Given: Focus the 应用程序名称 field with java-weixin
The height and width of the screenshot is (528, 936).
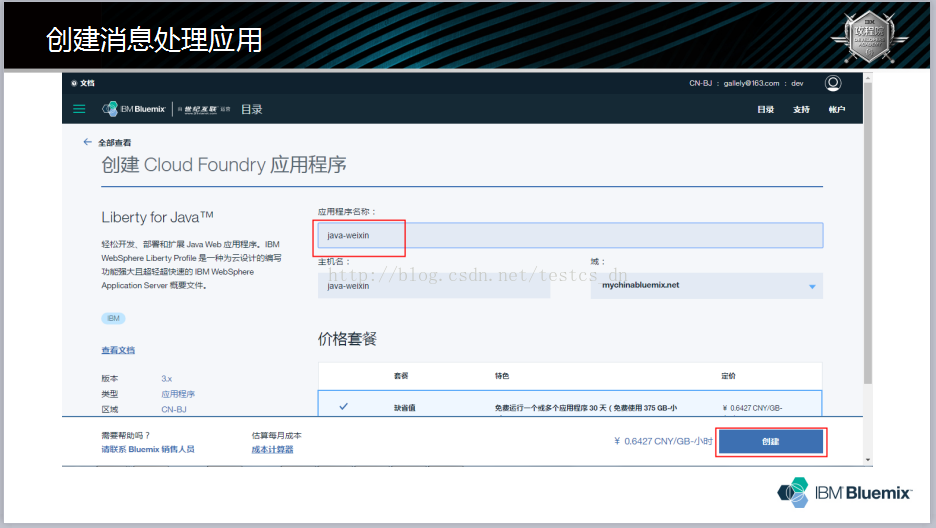Looking at the screenshot, I should pyautogui.click(x=570, y=235).
